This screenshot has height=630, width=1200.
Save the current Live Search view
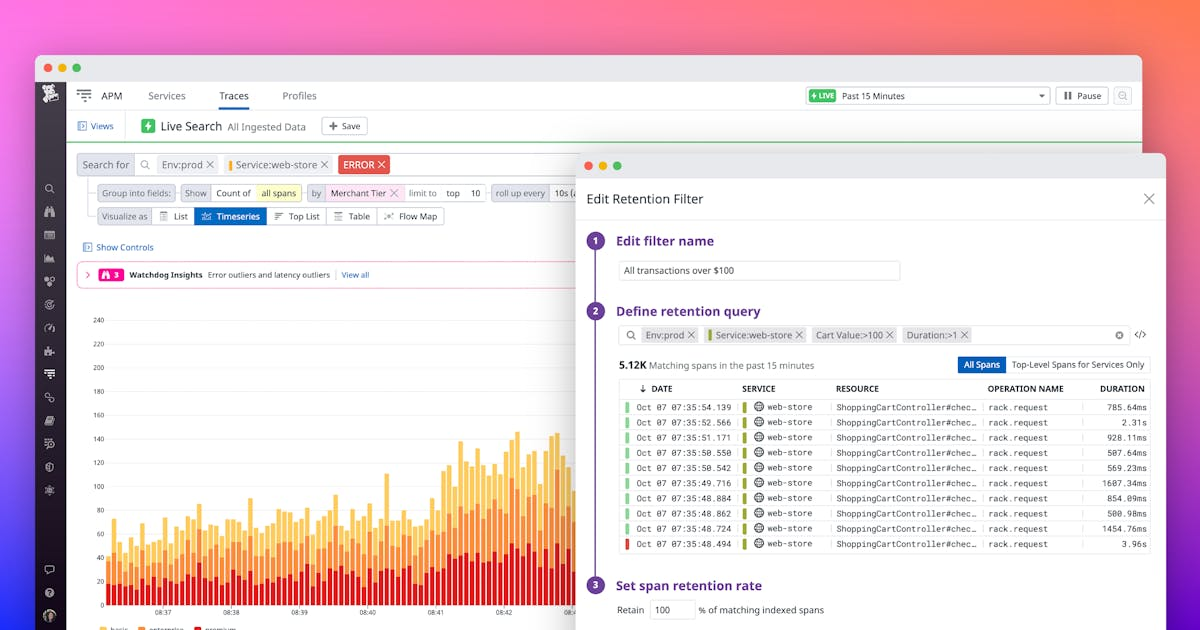click(344, 126)
